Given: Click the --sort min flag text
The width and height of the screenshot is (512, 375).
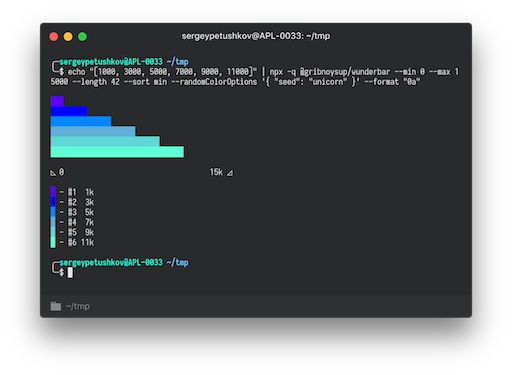Looking at the screenshot, I should pos(145,82).
